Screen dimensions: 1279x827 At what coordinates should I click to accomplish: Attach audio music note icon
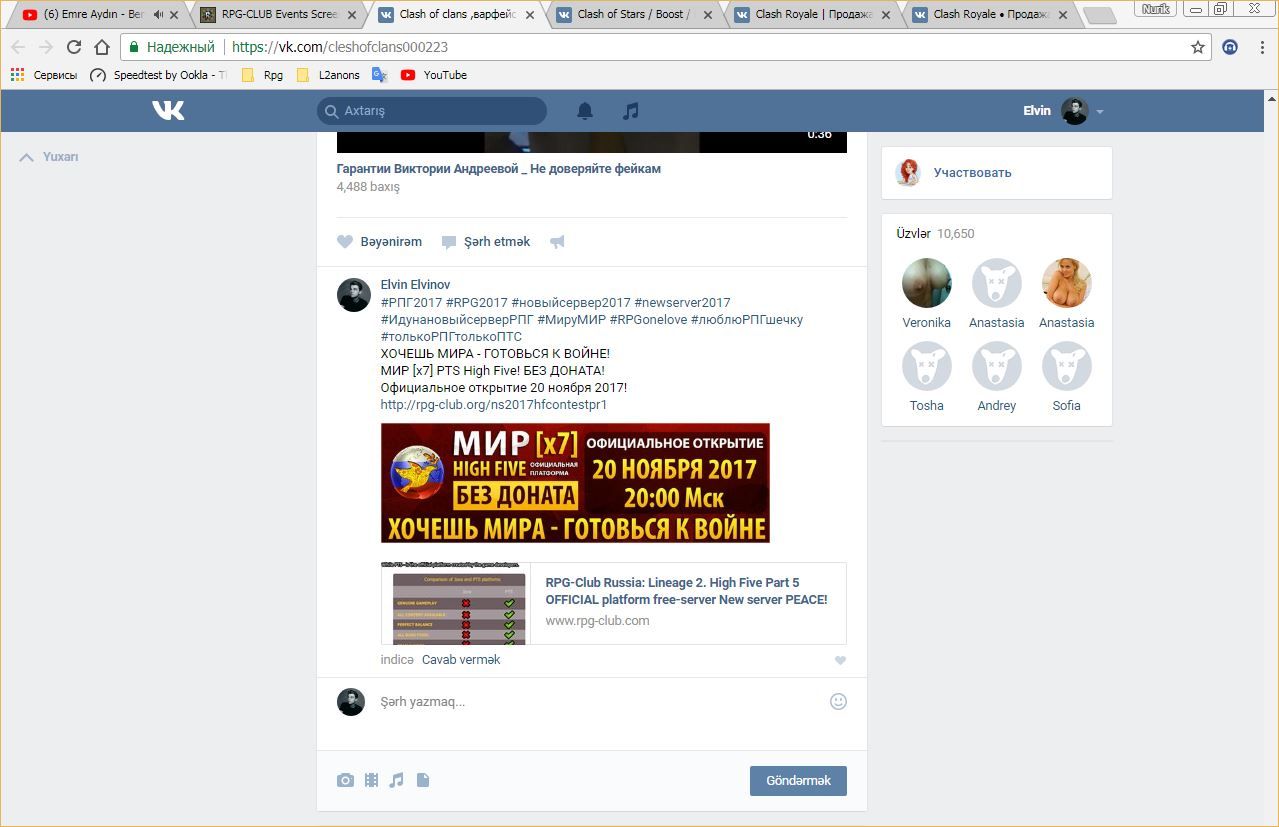(396, 780)
